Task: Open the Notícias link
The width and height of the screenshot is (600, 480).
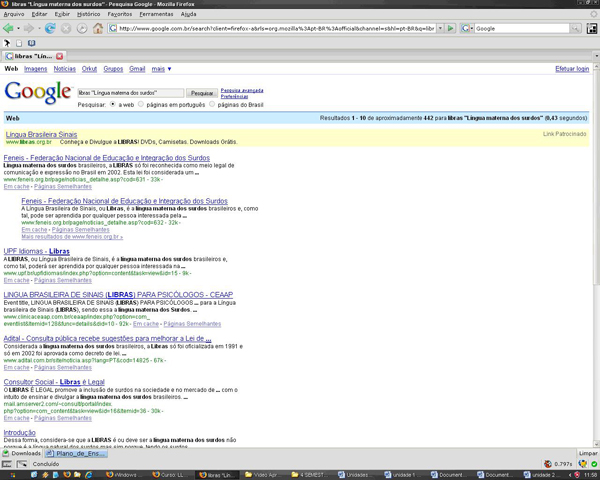Action: (65, 69)
